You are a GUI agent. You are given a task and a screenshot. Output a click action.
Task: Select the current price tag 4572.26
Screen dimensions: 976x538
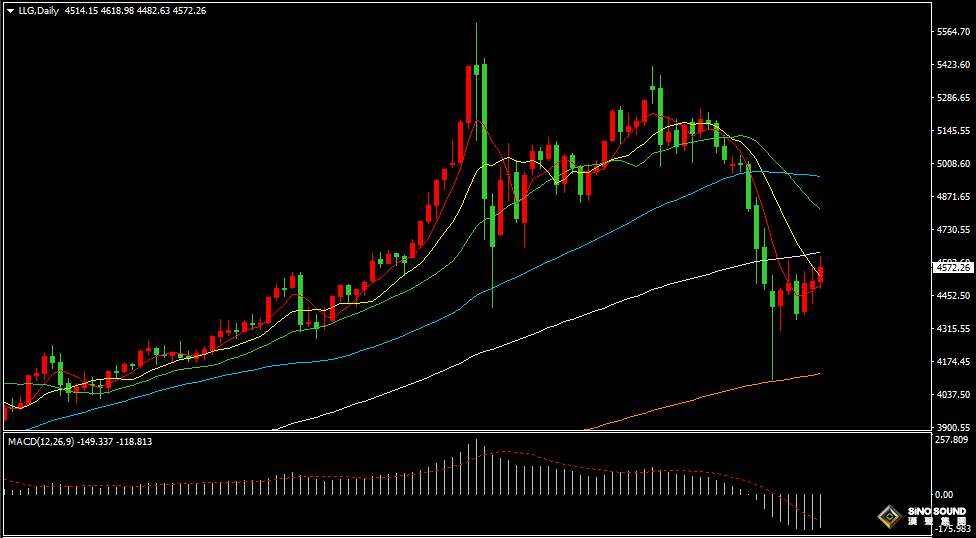[953, 268]
